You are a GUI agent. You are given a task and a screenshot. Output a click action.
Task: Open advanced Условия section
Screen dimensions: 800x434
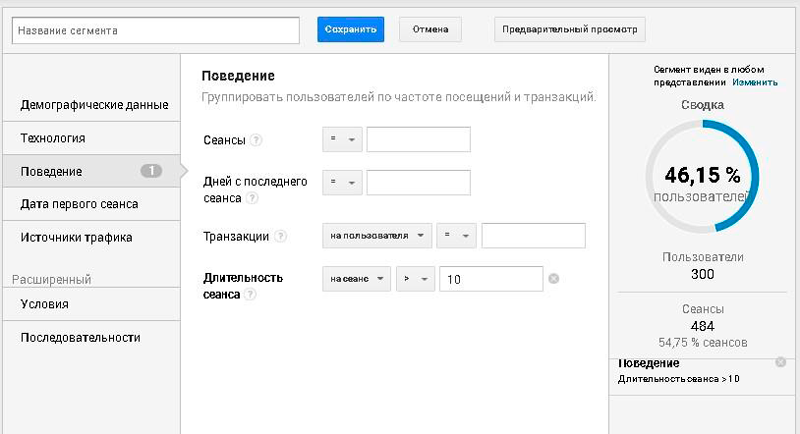(x=92, y=304)
